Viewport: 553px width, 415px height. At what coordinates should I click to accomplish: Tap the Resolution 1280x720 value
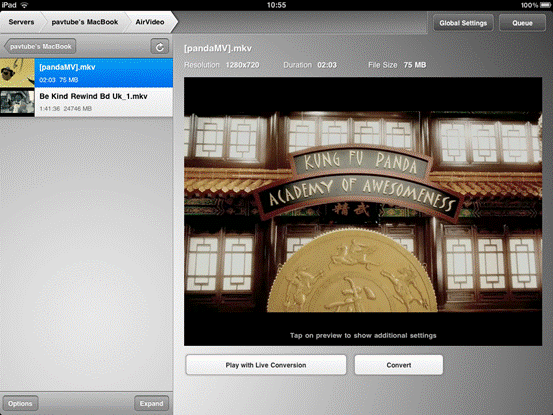click(x=242, y=65)
